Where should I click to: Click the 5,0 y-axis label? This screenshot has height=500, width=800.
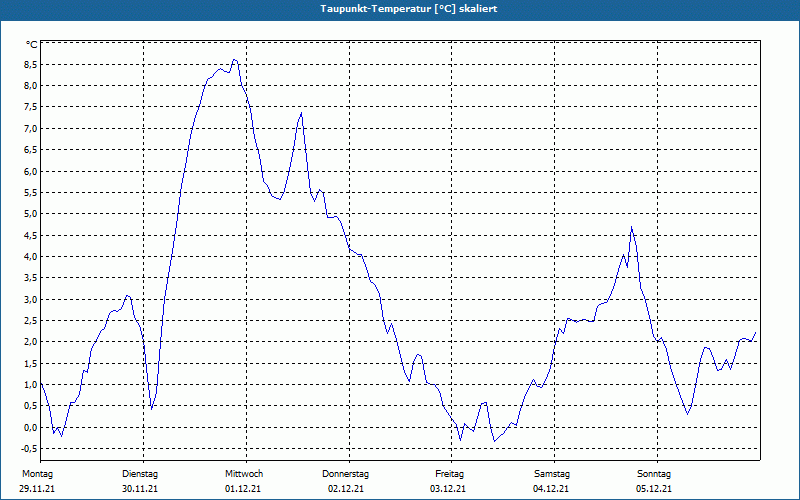30,214
